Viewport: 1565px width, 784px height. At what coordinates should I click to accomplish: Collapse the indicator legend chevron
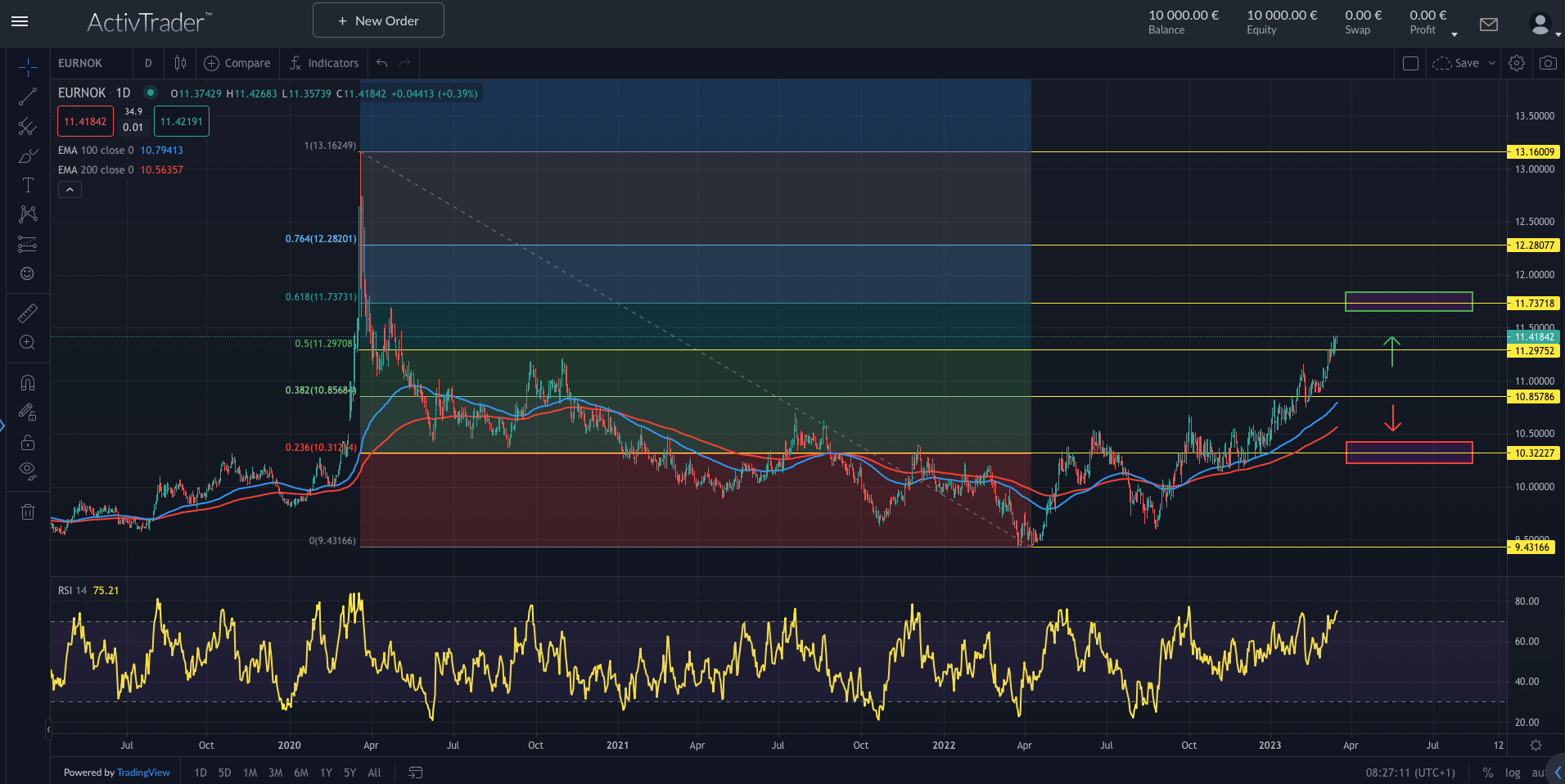(70, 190)
